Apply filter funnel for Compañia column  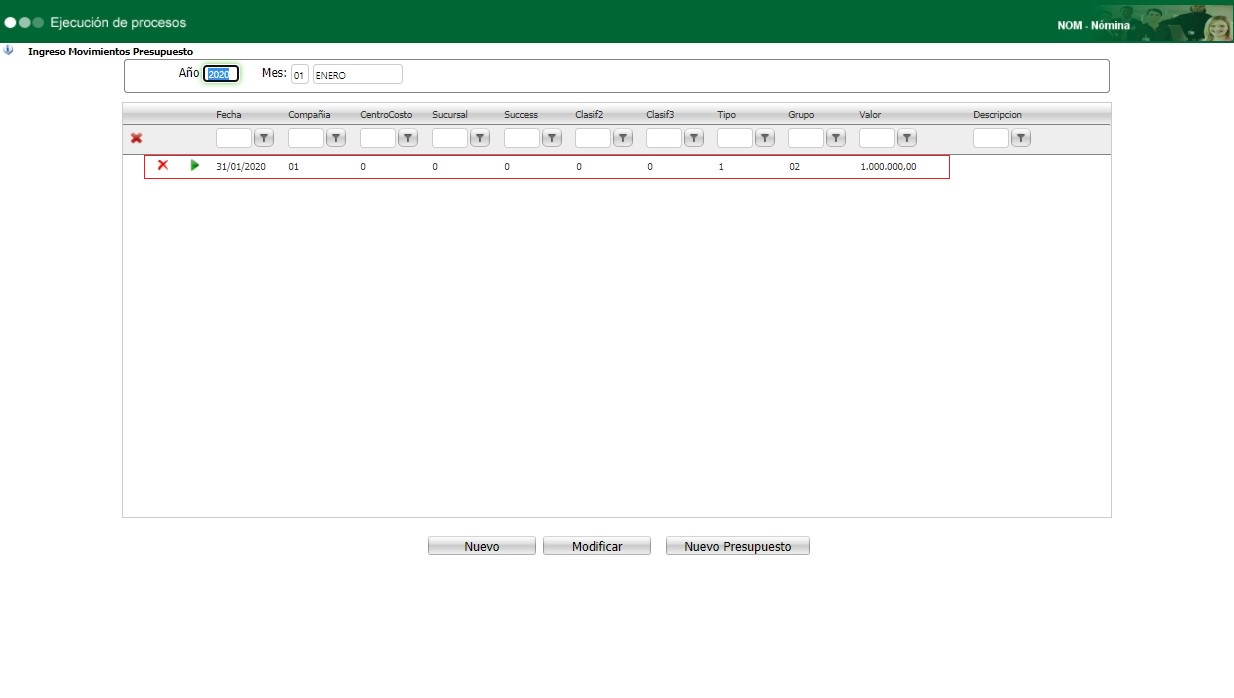tap(337, 138)
